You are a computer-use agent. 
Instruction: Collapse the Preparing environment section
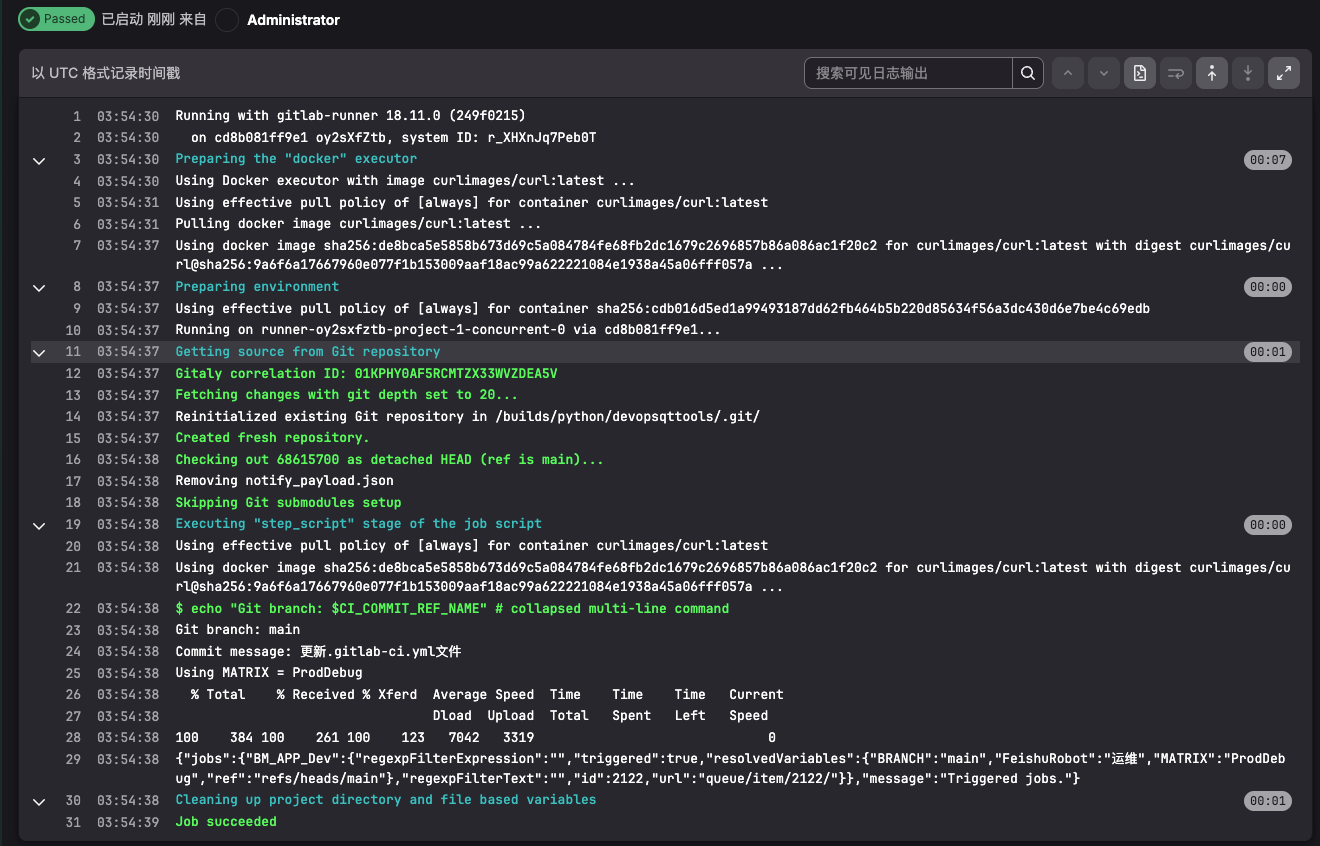click(39, 288)
